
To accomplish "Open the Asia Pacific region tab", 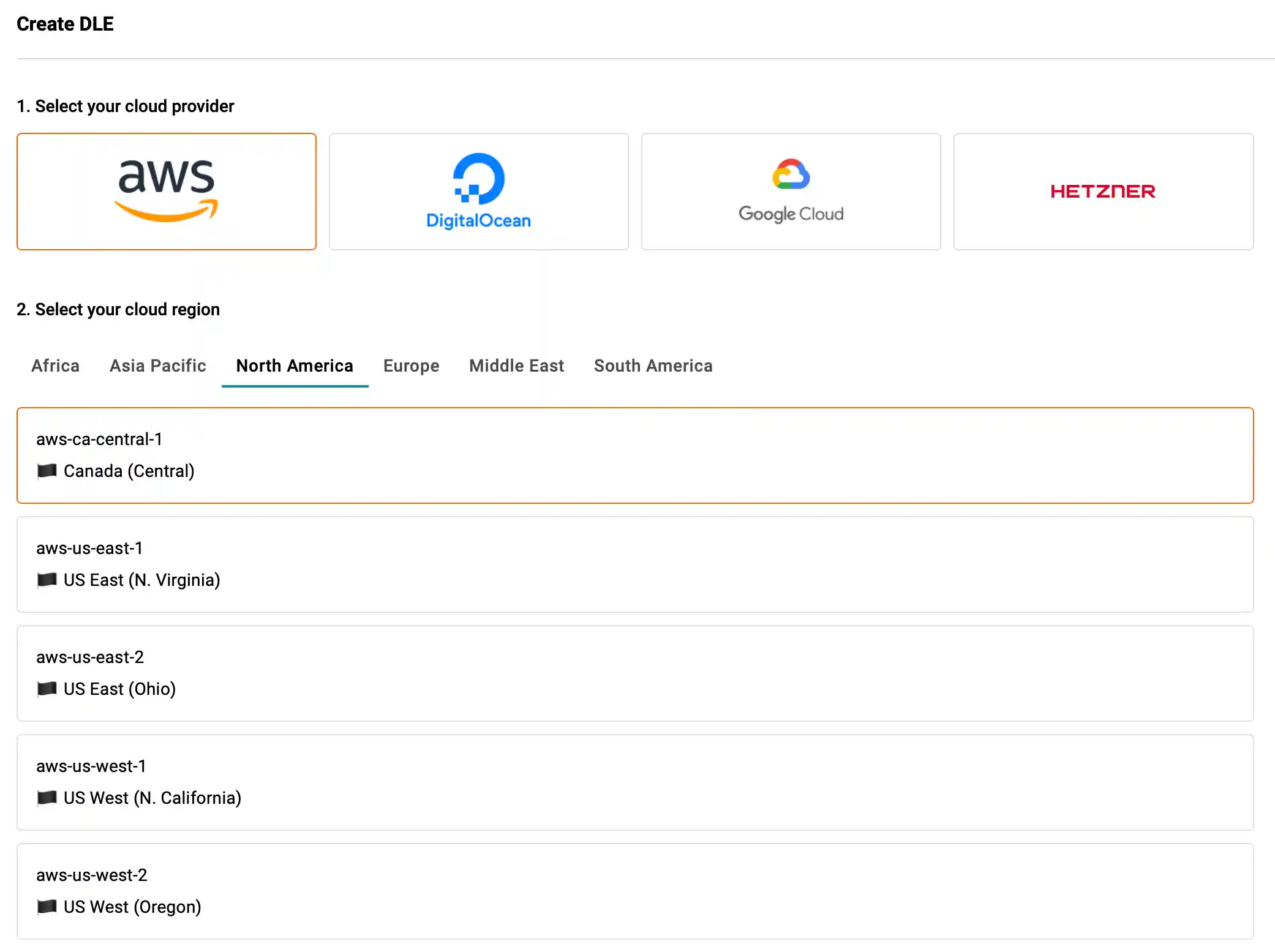I will click(157, 365).
